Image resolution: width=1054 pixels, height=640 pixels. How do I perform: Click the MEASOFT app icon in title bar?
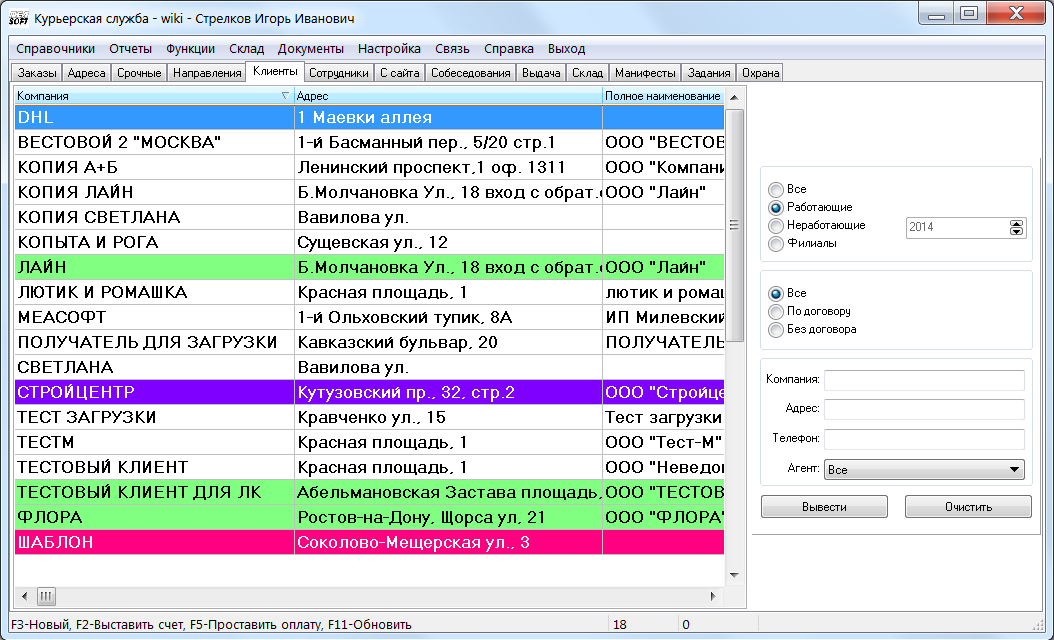point(18,17)
